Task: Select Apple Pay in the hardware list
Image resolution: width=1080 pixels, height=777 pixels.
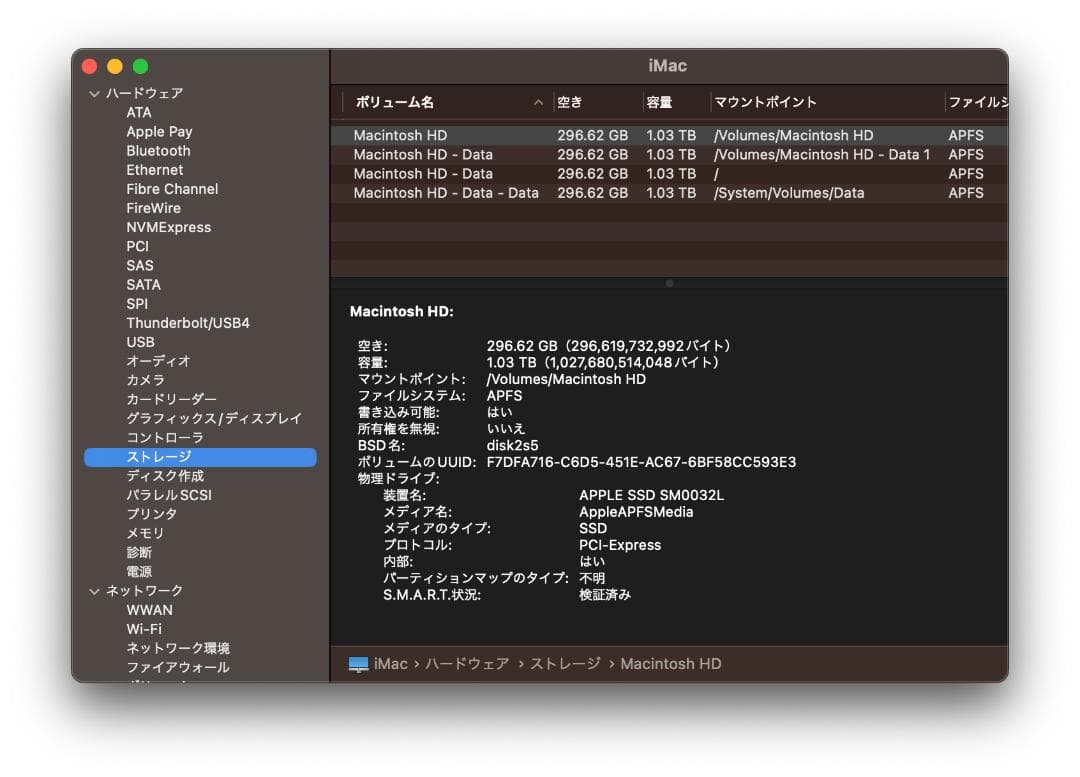Action: [159, 131]
